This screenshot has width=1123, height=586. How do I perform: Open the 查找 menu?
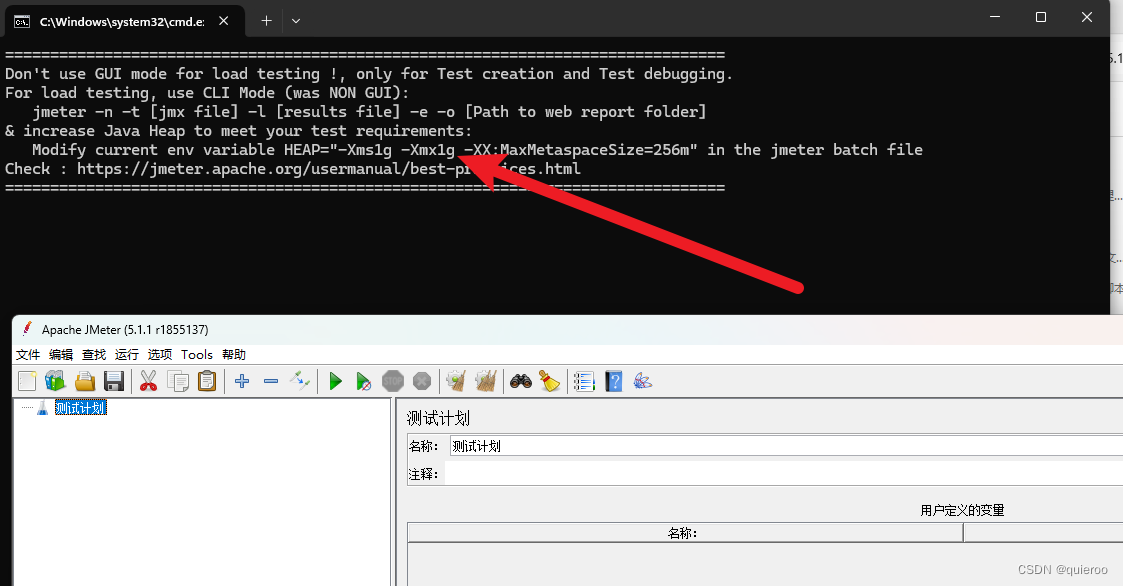tap(94, 355)
